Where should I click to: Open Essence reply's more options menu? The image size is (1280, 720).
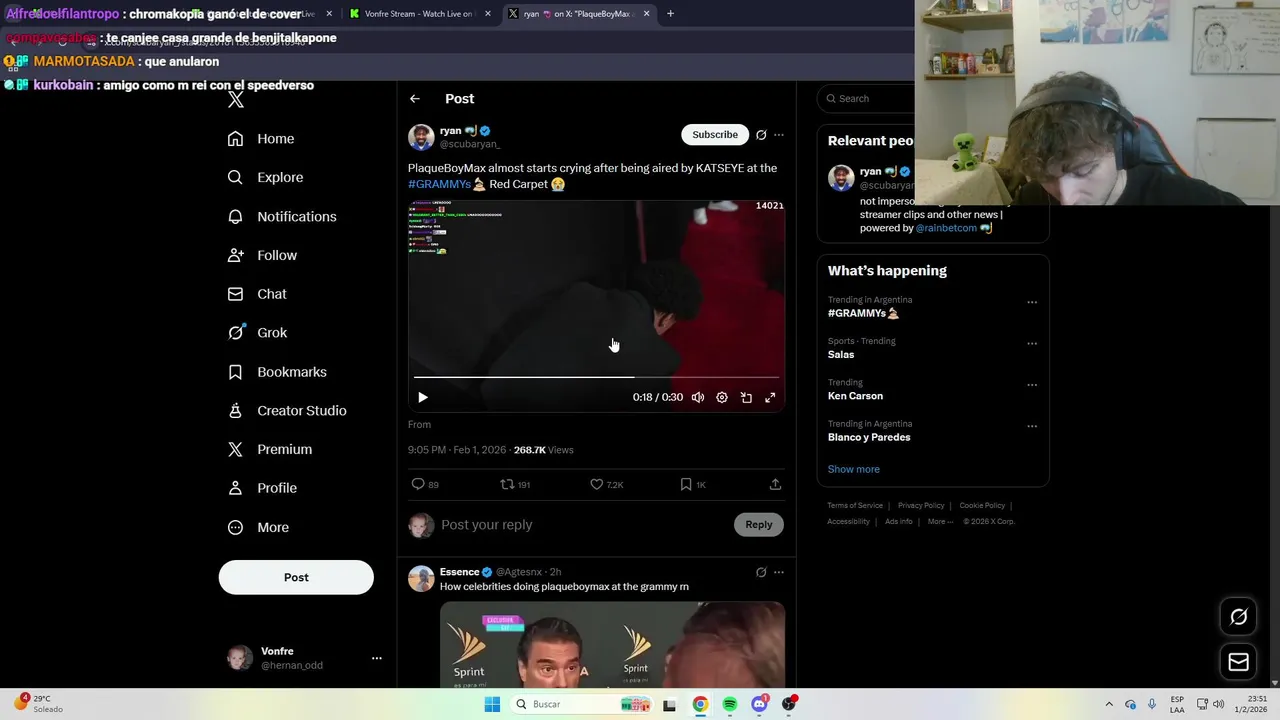(x=779, y=572)
